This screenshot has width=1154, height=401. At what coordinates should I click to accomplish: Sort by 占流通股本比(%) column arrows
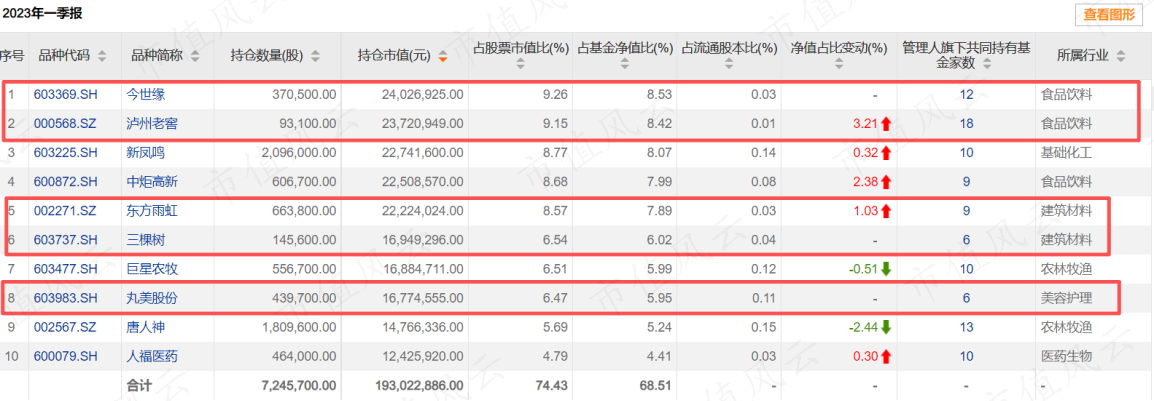729,64
